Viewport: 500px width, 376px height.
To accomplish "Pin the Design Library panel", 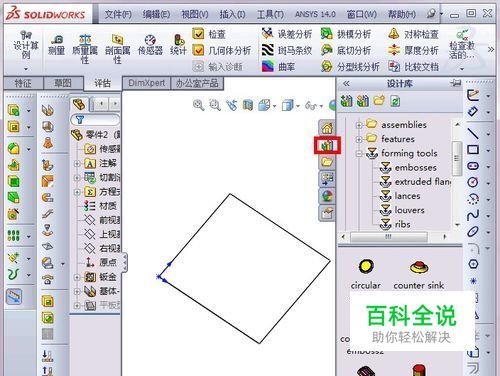I will pyautogui.click(x=455, y=83).
